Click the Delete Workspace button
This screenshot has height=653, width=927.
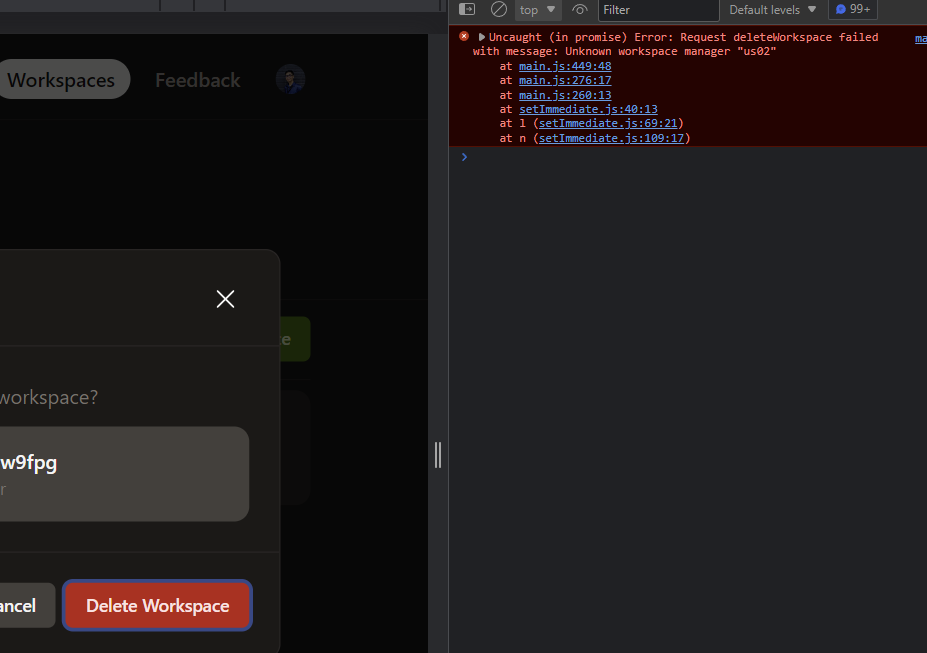(x=156, y=605)
